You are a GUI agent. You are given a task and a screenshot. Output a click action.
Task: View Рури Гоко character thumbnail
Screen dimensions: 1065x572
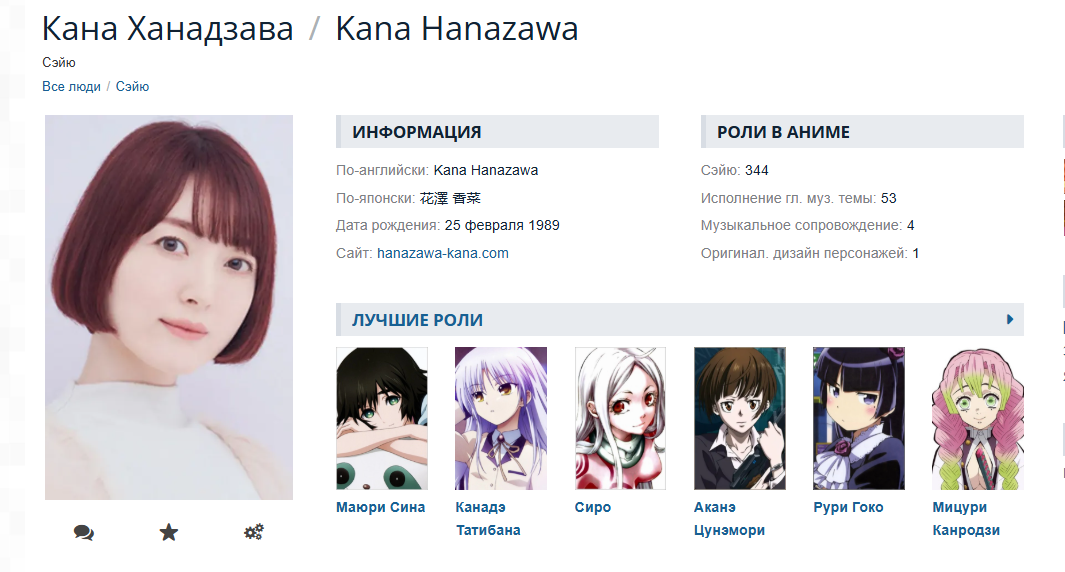point(859,418)
